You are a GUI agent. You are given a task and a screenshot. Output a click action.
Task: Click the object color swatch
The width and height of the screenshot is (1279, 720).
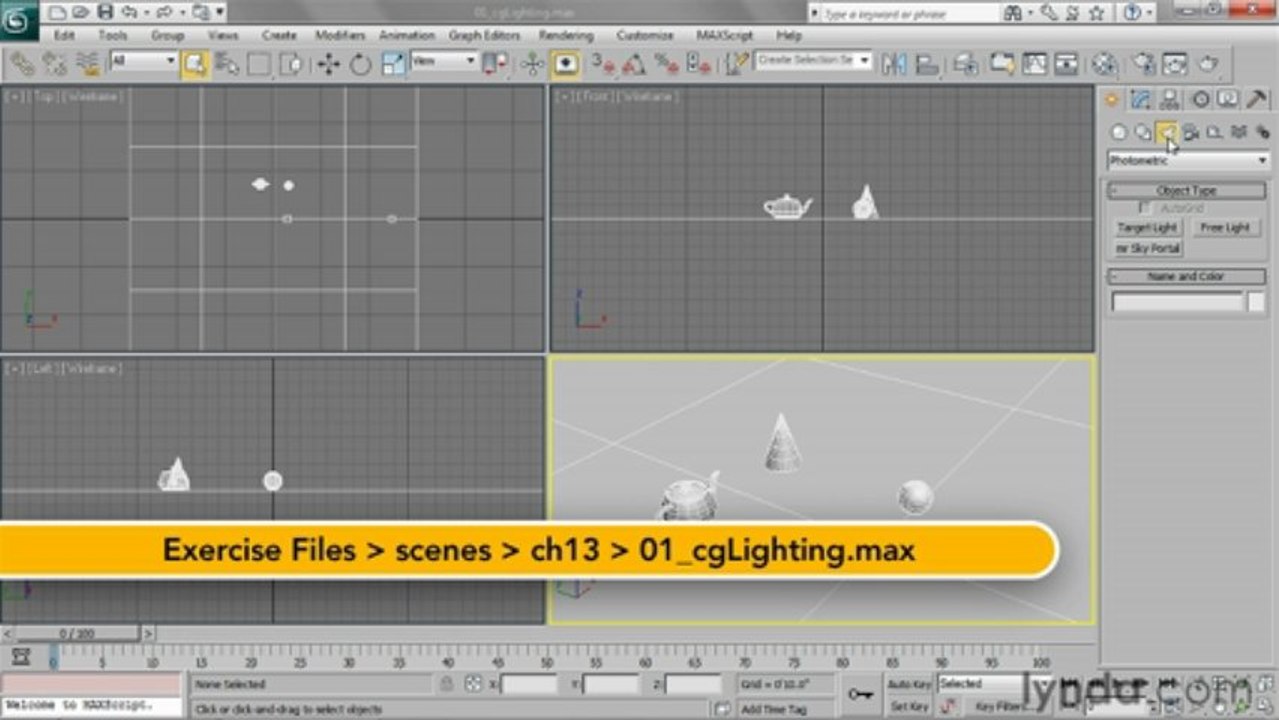coord(1256,302)
